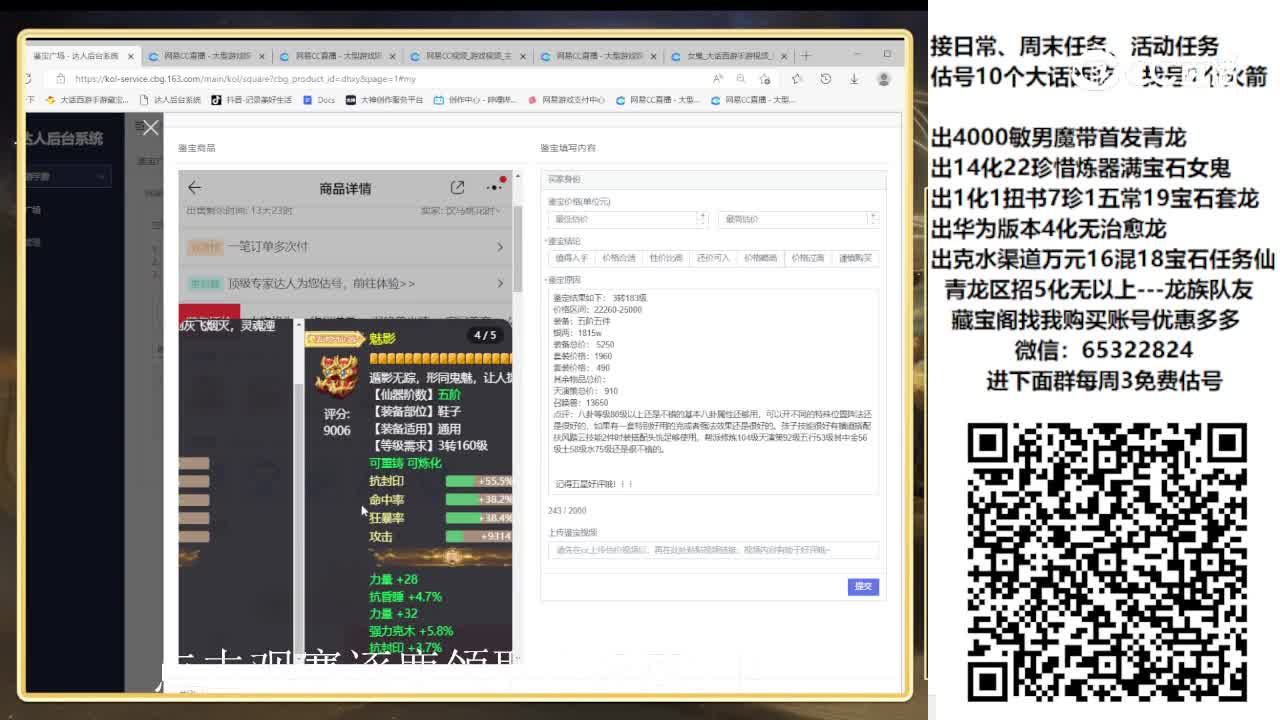Screen dimensions: 1280x720
Task: Open browser history clock icon
Action: (825, 78)
